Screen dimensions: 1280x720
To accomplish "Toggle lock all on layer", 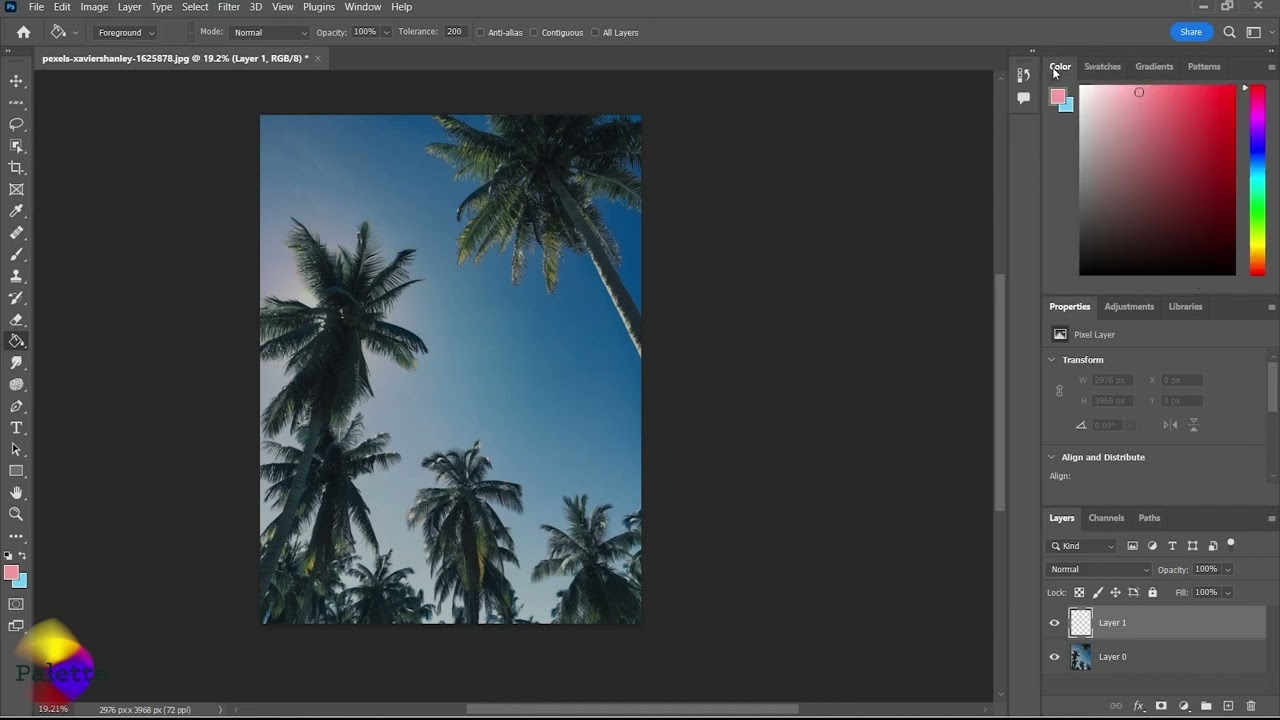I will (1152, 592).
